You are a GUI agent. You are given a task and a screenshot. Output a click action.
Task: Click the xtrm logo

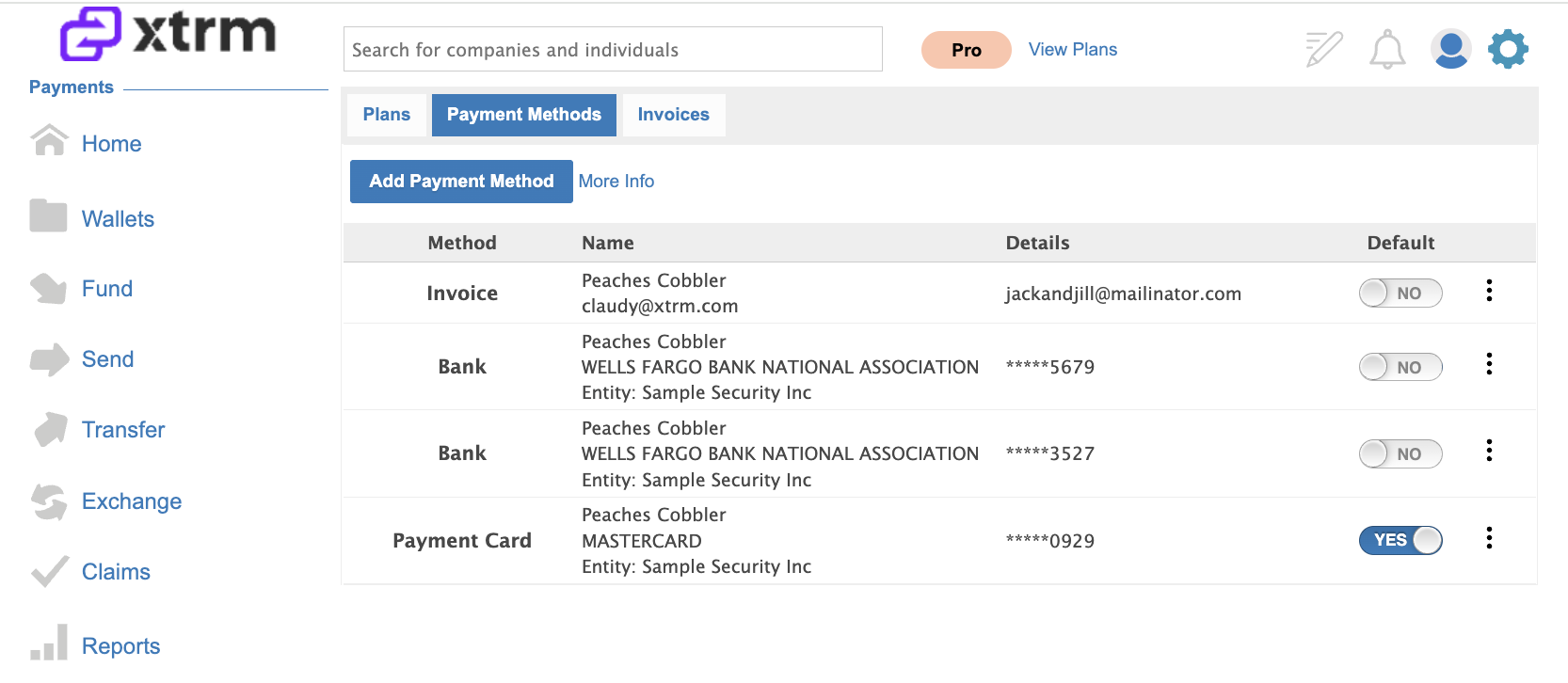click(x=168, y=34)
